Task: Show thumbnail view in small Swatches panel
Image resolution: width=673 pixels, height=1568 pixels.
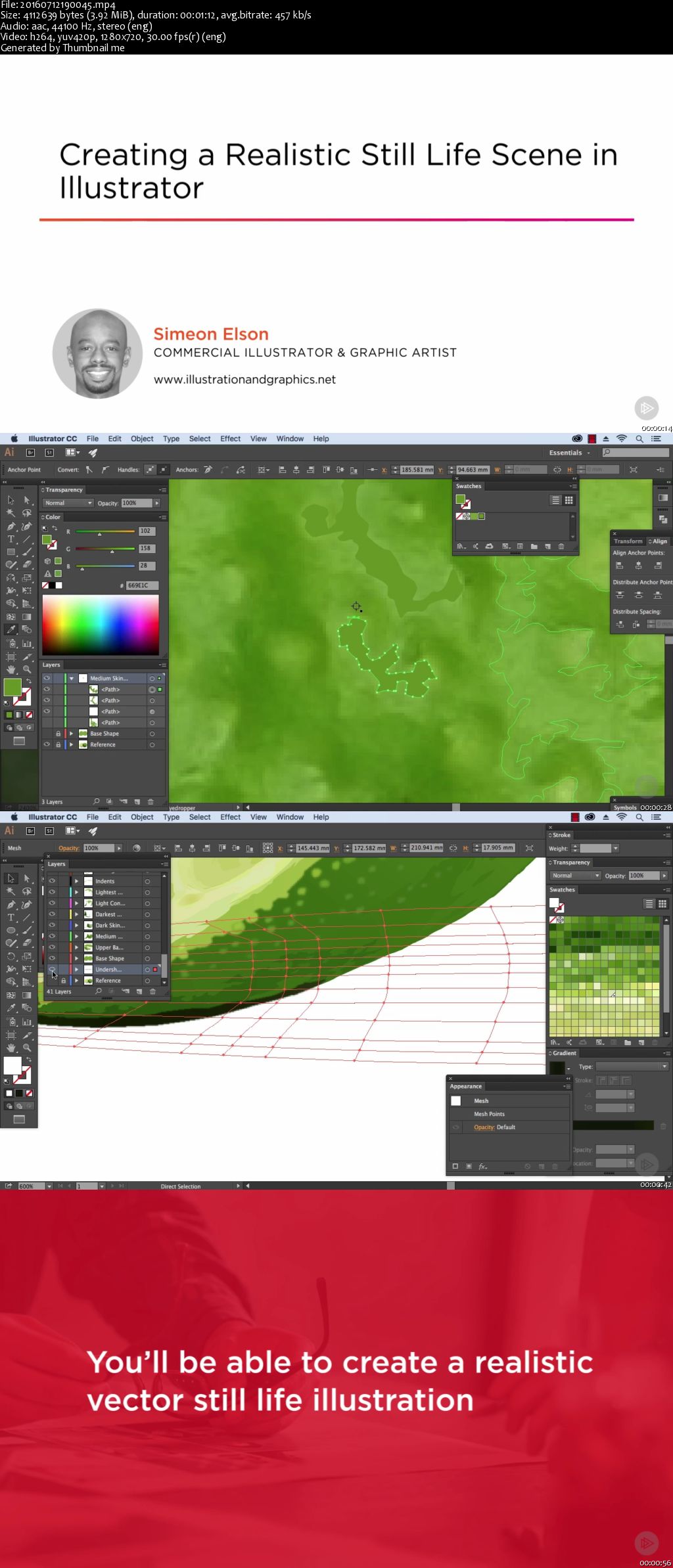Action: point(569,501)
